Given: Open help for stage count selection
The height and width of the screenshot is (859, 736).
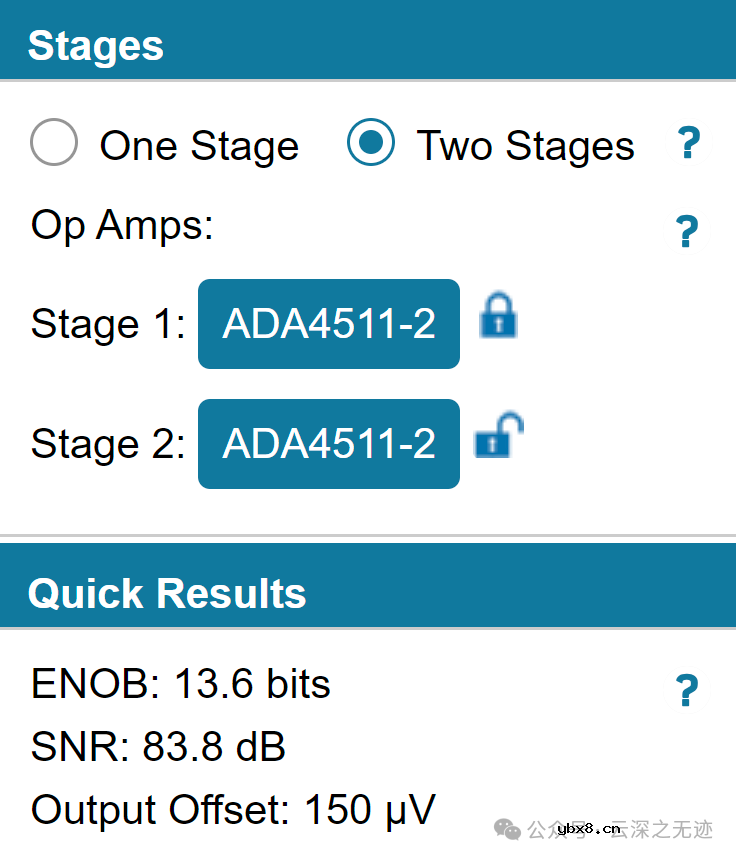Looking at the screenshot, I should tap(688, 144).
